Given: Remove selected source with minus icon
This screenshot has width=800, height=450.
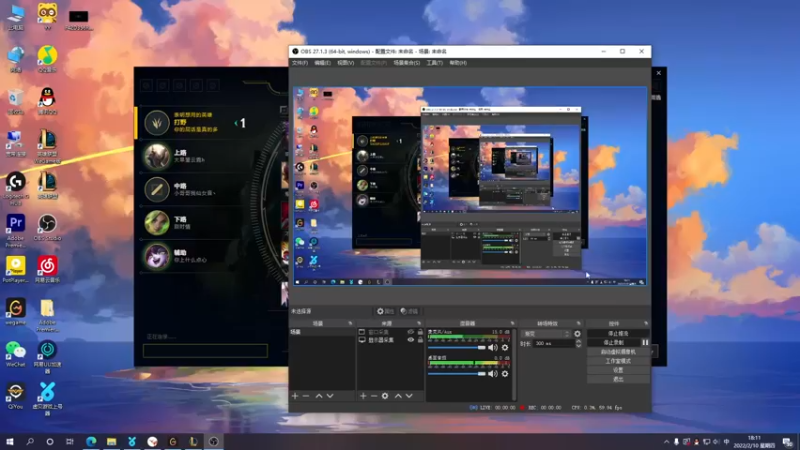Looking at the screenshot, I should point(374,396).
